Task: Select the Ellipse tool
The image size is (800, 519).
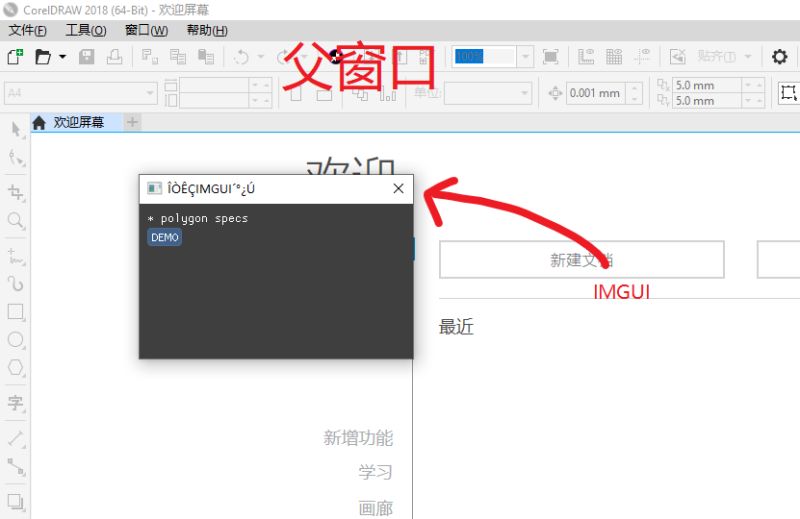Action: [16, 340]
